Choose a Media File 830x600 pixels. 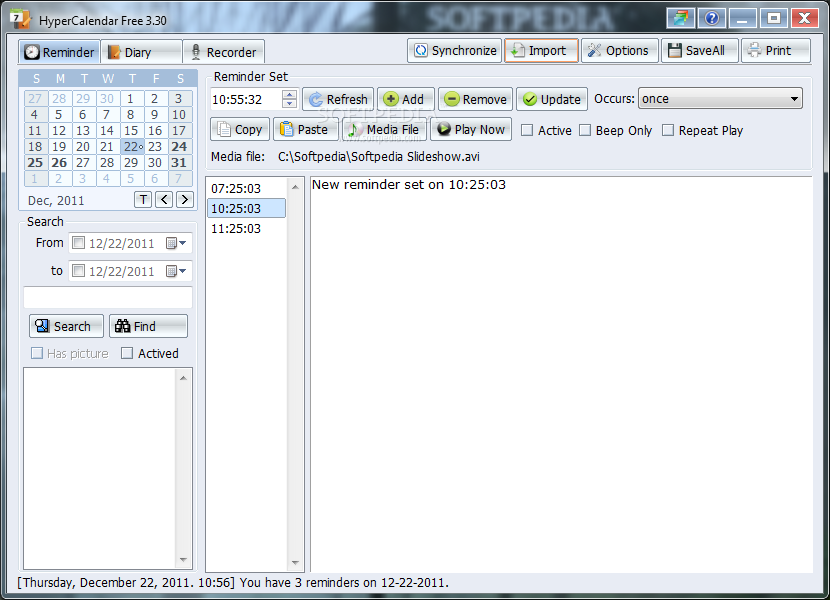(x=384, y=129)
